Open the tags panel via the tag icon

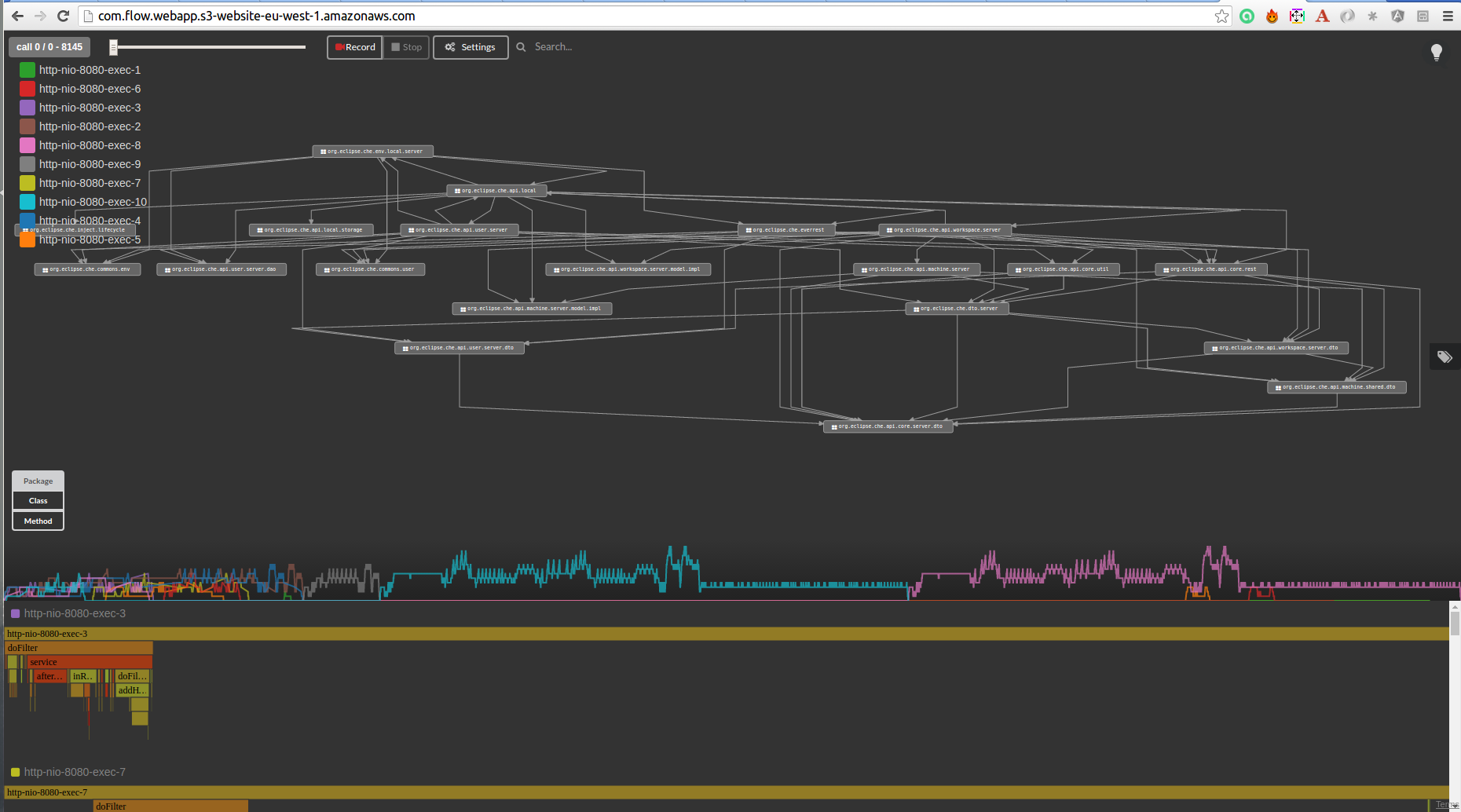[x=1445, y=357]
